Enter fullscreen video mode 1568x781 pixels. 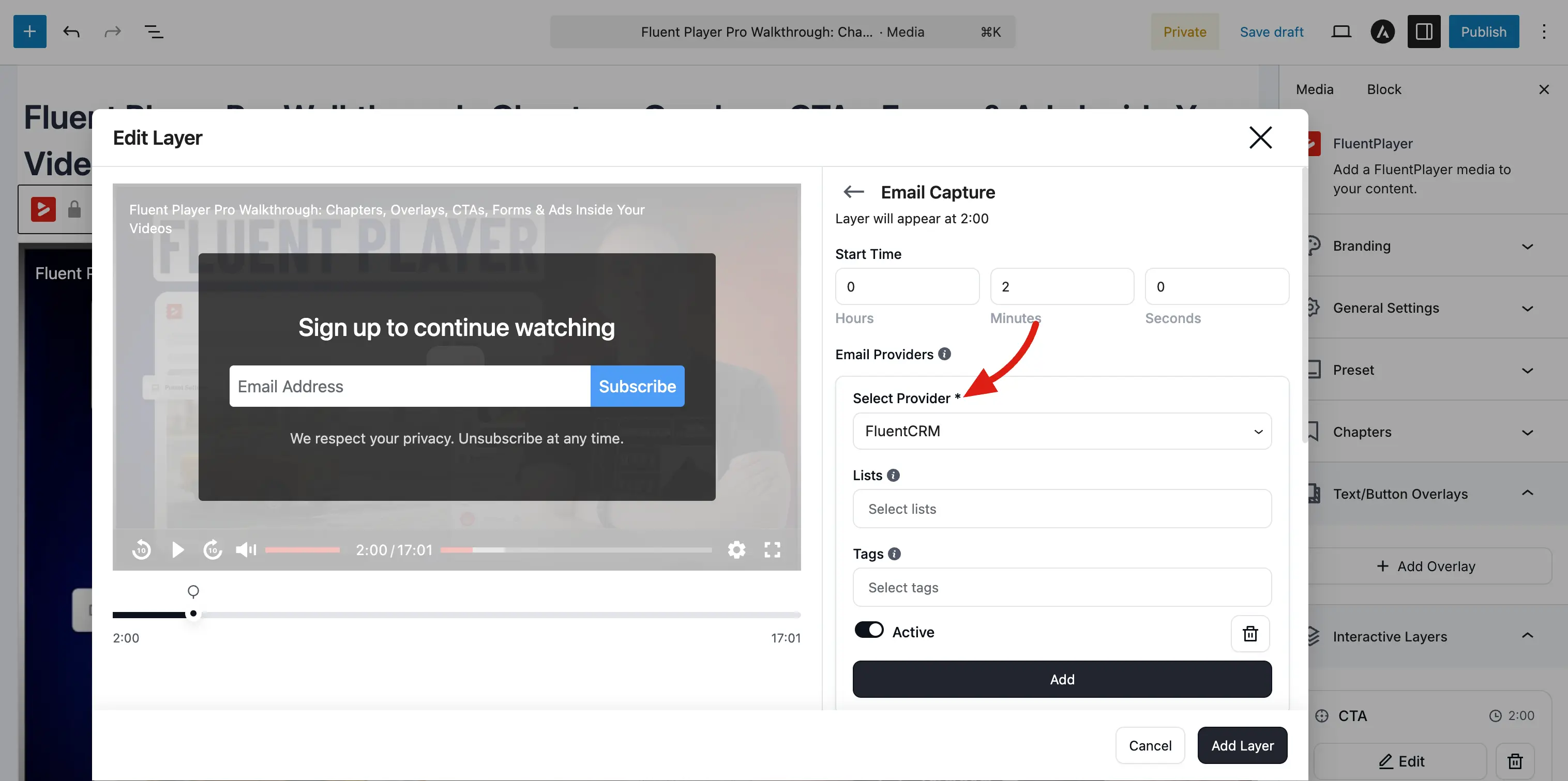(773, 550)
